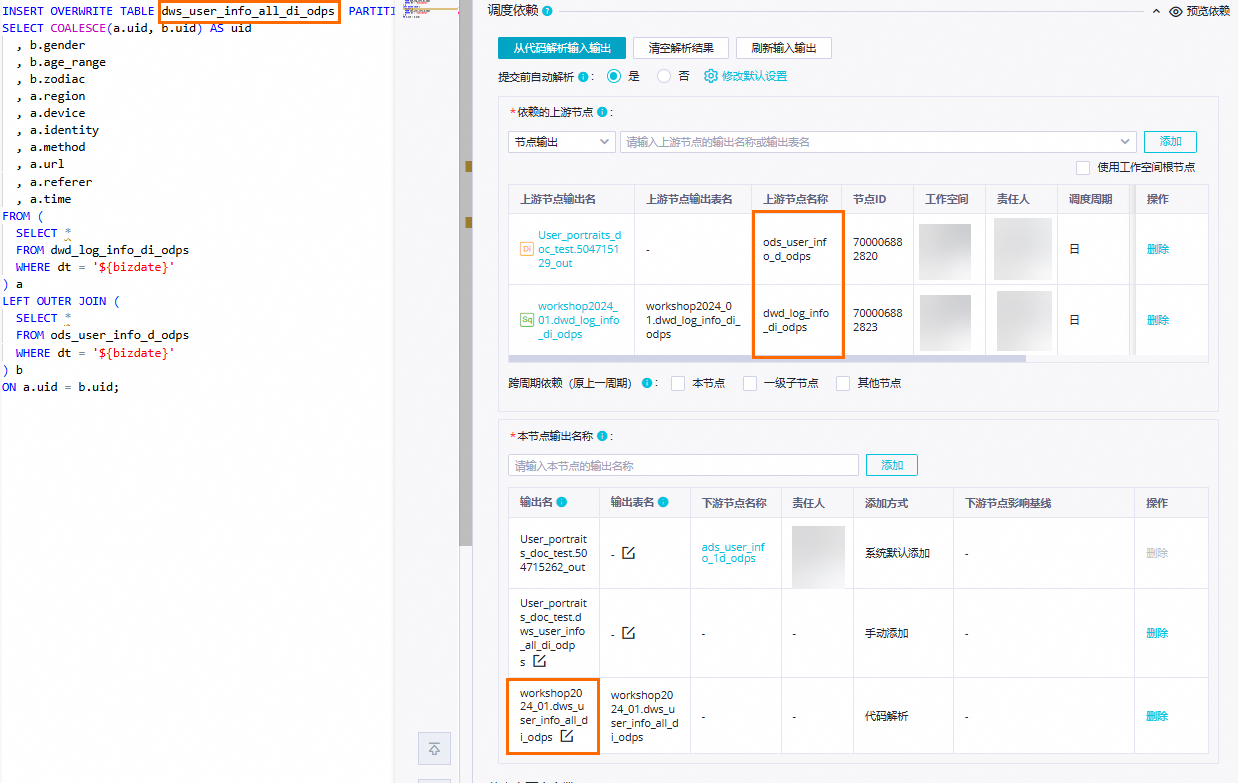Open info icon beside 提交前自动解析
This screenshot has height=783, width=1238.
point(582,77)
